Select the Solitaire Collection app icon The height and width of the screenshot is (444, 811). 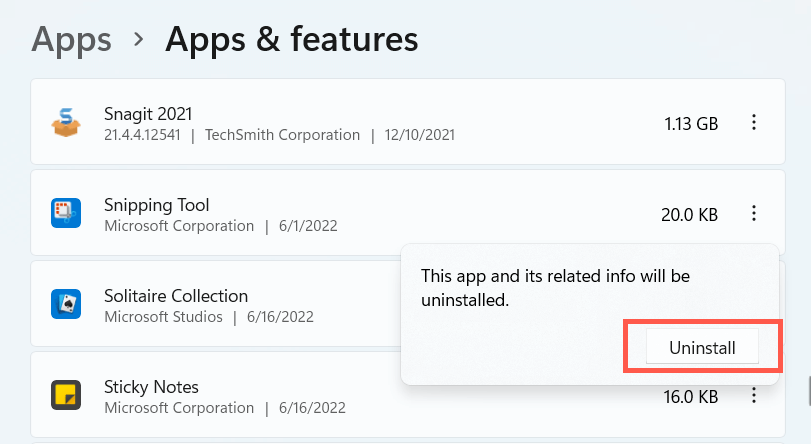(66, 304)
